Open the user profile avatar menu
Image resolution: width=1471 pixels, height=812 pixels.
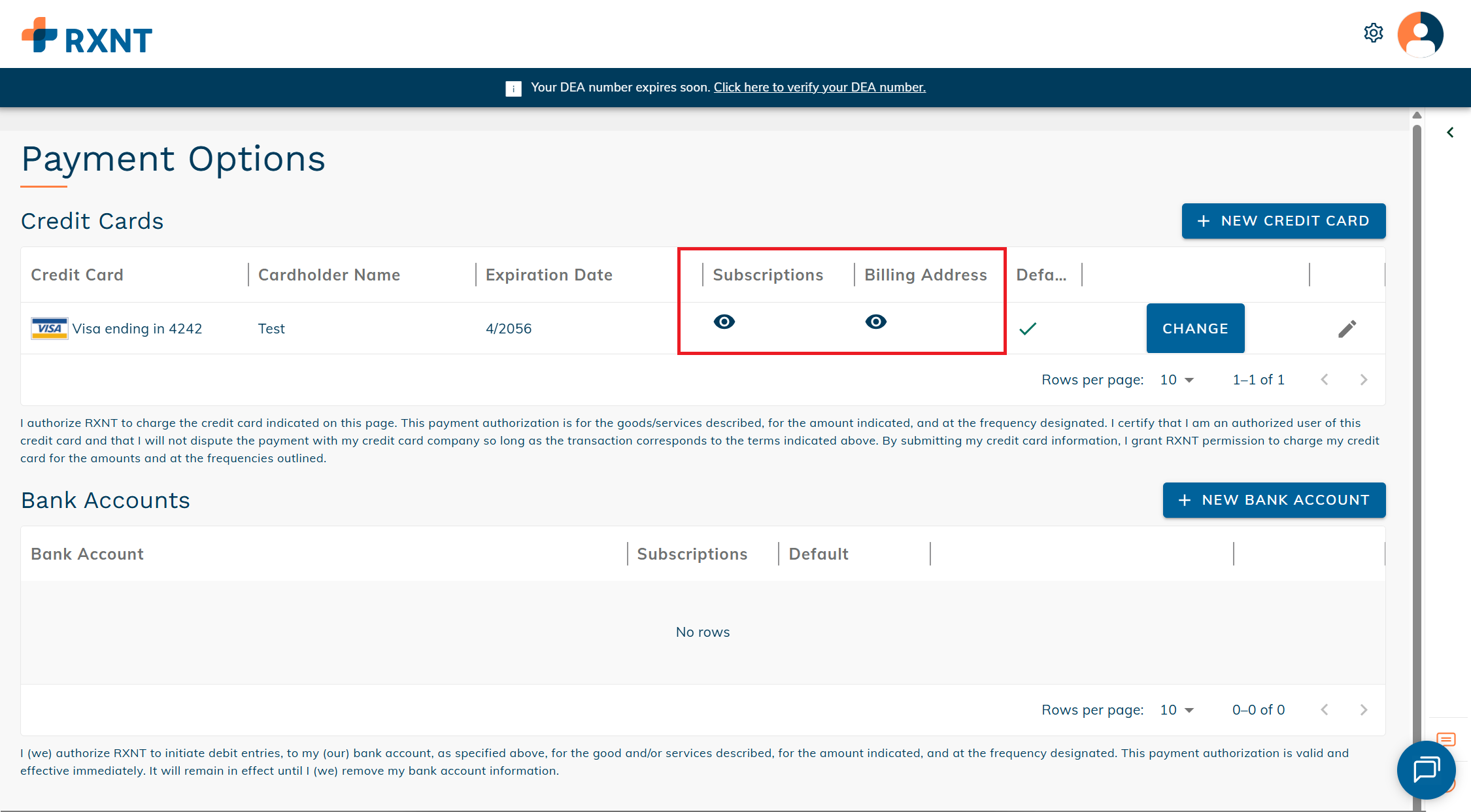[x=1420, y=34]
